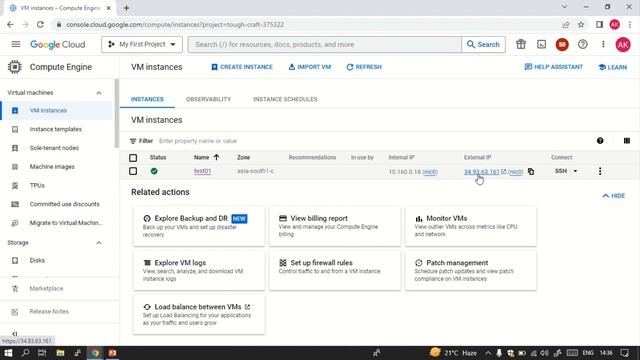The width and height of the screenshot is (640, 360).
Task: Open the Monitor VMs card
Action: tap(471, 226)
